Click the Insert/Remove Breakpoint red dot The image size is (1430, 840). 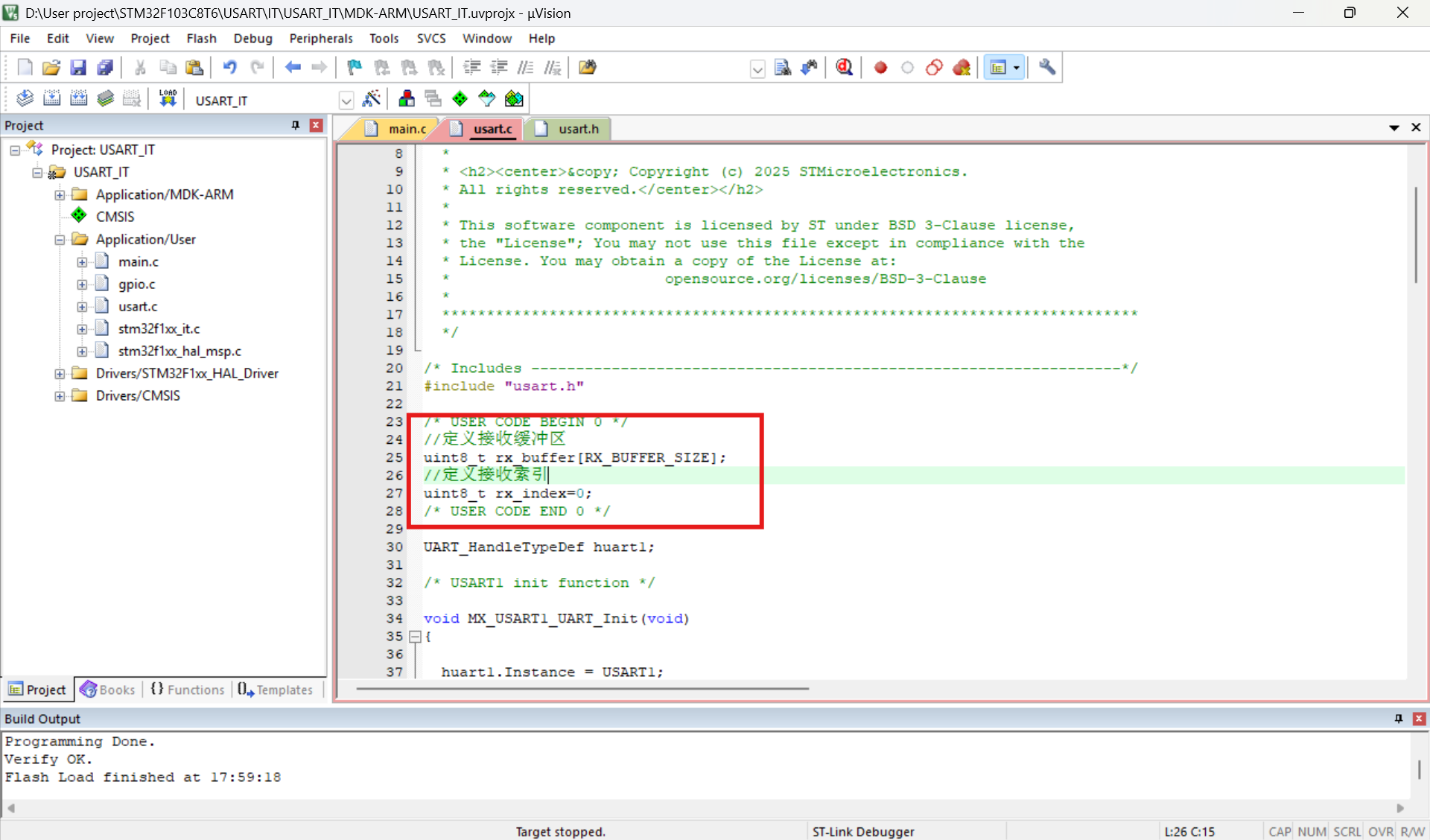pyautogui.click(x=880, y=68)
